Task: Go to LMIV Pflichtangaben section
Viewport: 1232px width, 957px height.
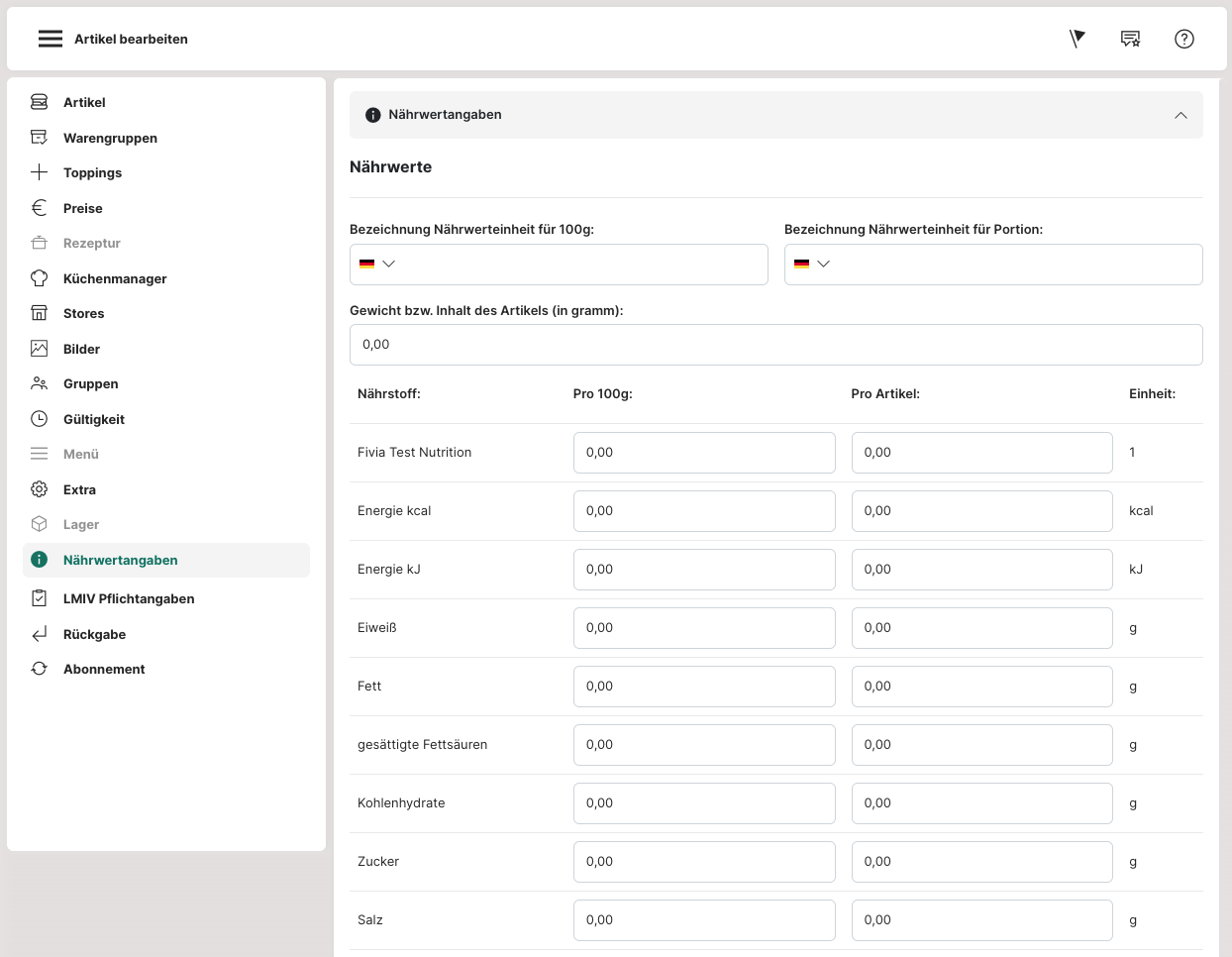Action: coord(129,598)
